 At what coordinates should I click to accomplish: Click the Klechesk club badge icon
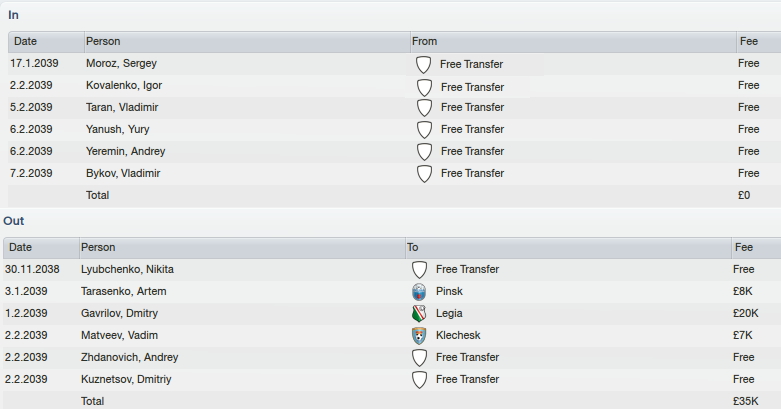tap(419, 335)
